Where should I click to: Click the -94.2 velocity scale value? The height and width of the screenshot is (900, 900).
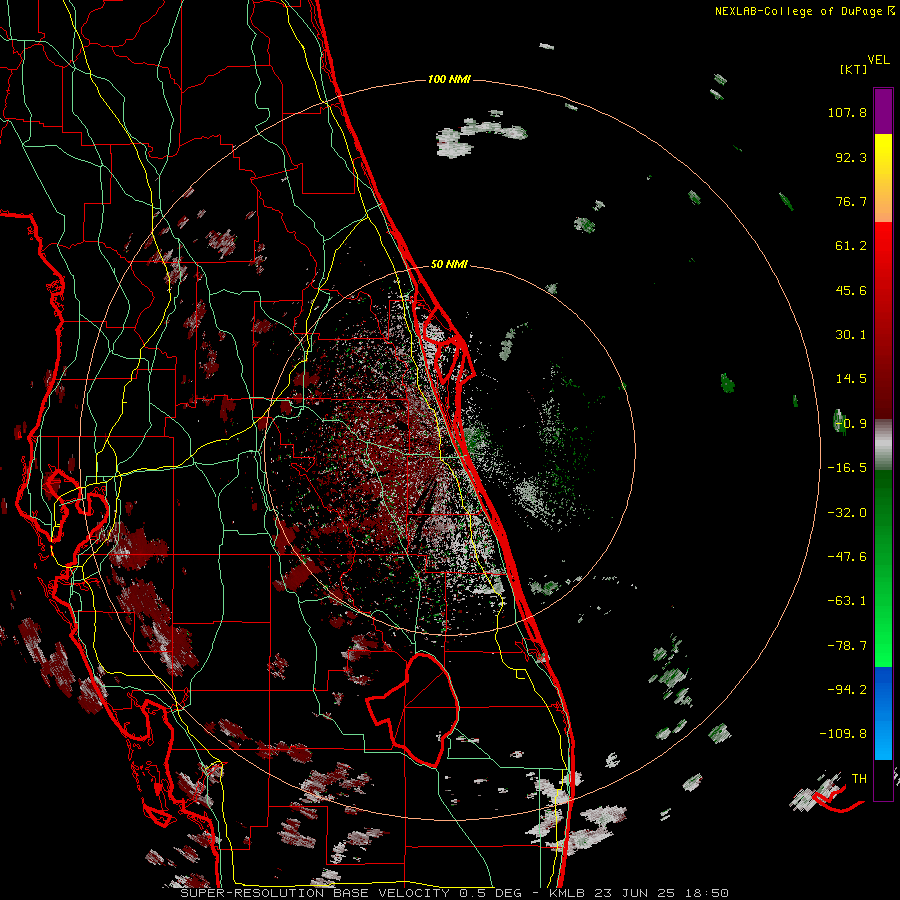pos(847,690)
